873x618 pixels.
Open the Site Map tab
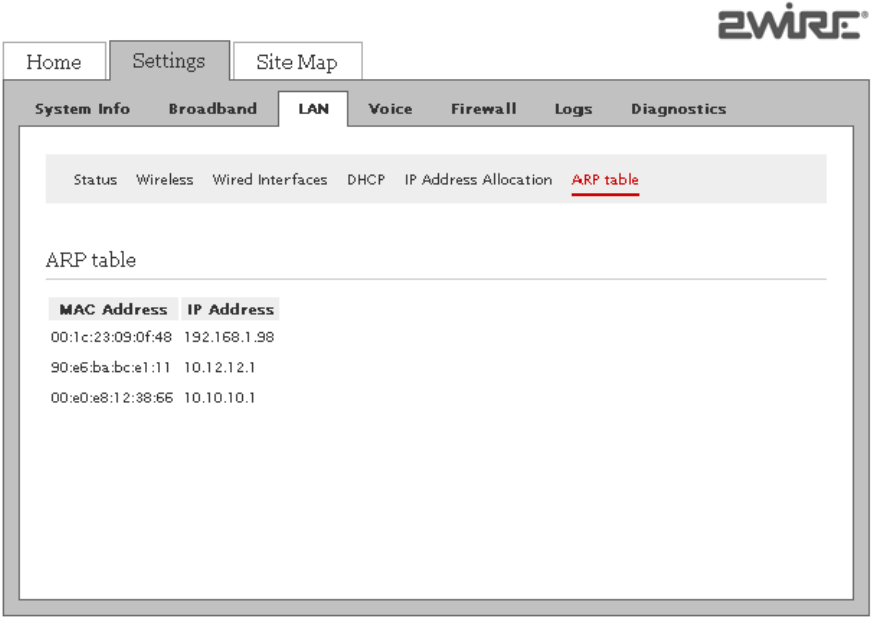(x=297, y=61)
